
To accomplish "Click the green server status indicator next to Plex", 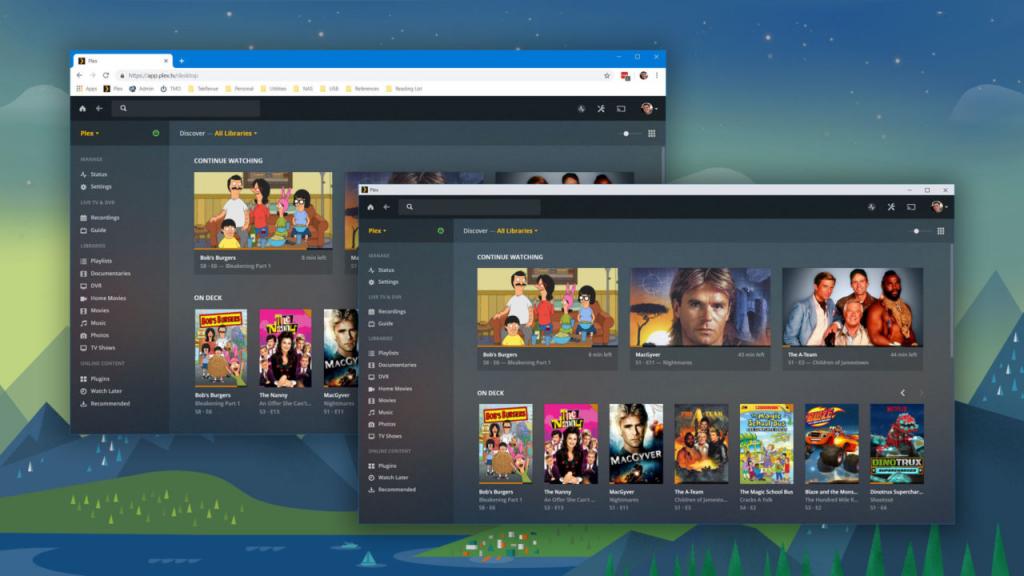I will coord(440,230).
